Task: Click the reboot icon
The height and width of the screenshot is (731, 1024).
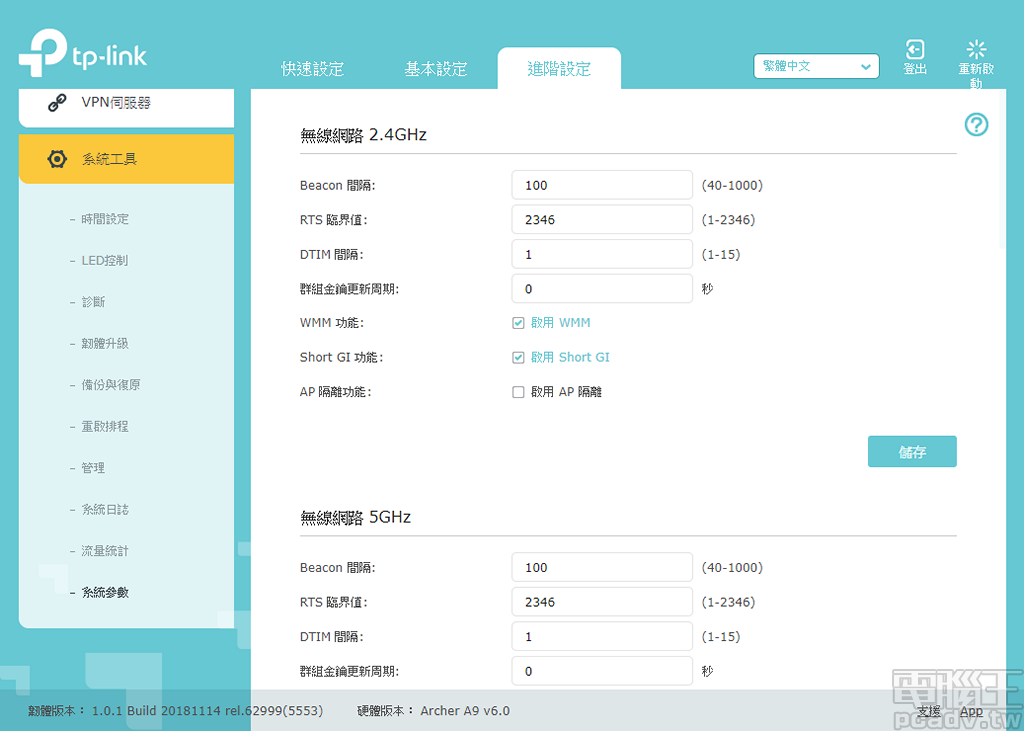Action: pos(976,50)
